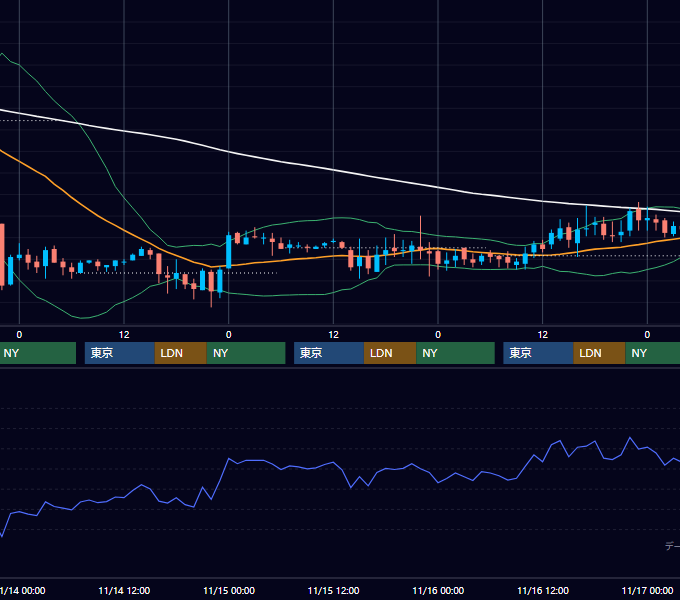680x600 pixels.
Task: Select the LDN session bar on 11/14
Action: (180, 353)
